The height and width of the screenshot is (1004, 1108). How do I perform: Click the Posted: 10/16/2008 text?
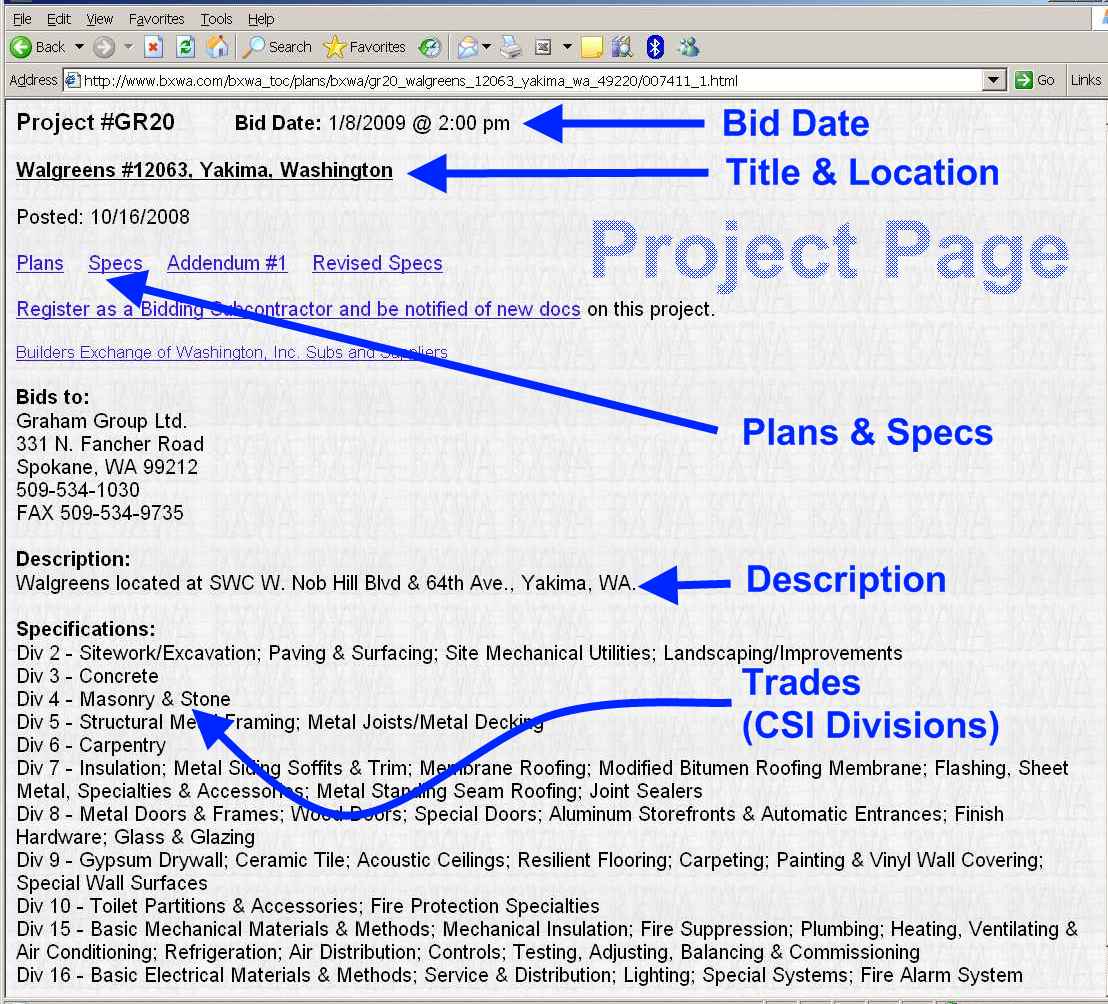tap(103, 217)
